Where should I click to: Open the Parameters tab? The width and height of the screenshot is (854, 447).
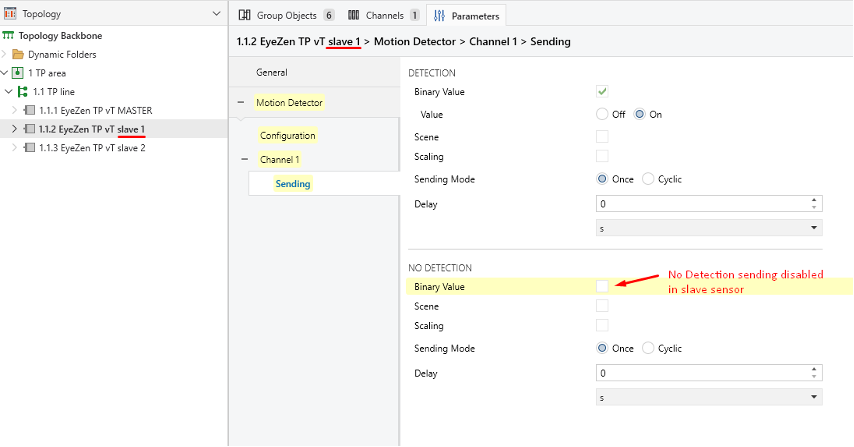[x=467, y=16]
